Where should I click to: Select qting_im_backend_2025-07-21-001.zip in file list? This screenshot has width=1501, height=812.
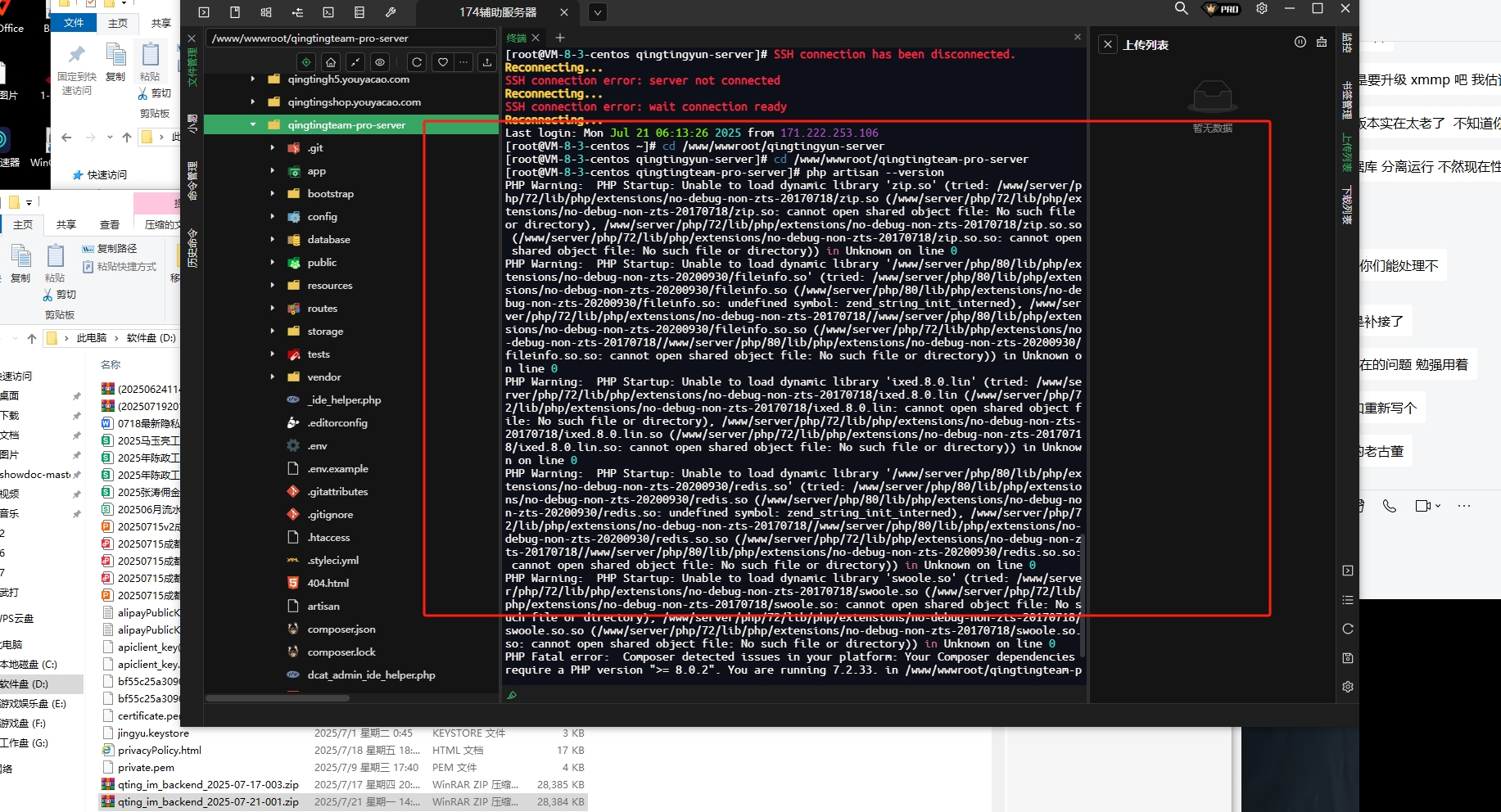208,801
